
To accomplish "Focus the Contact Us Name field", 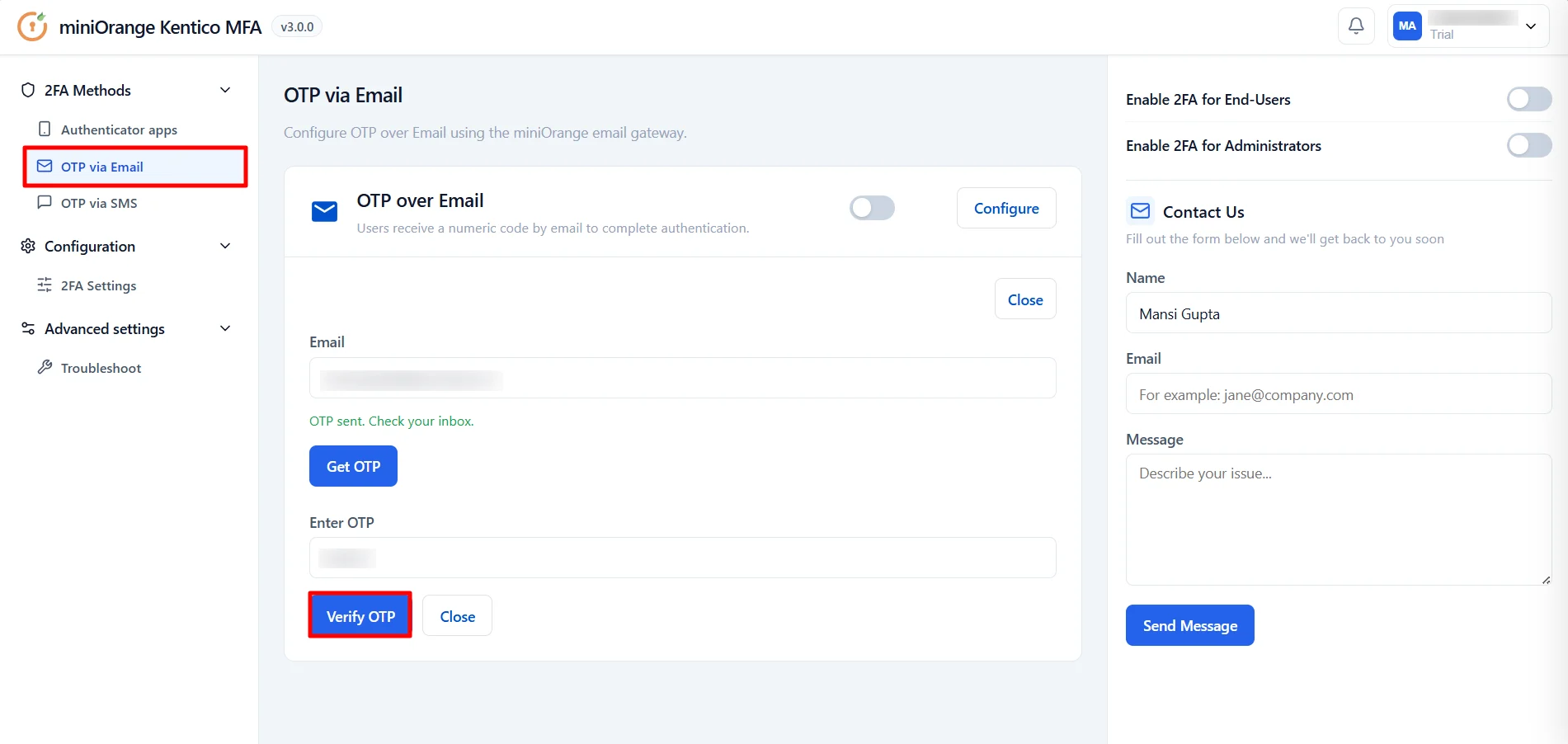I will pos(1339,313).
